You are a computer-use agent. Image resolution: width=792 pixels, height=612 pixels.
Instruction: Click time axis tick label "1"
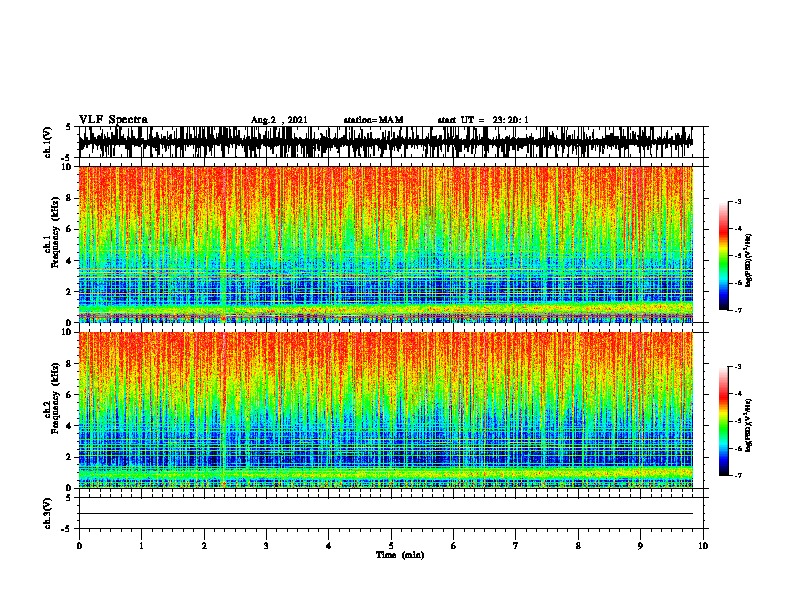141,546
